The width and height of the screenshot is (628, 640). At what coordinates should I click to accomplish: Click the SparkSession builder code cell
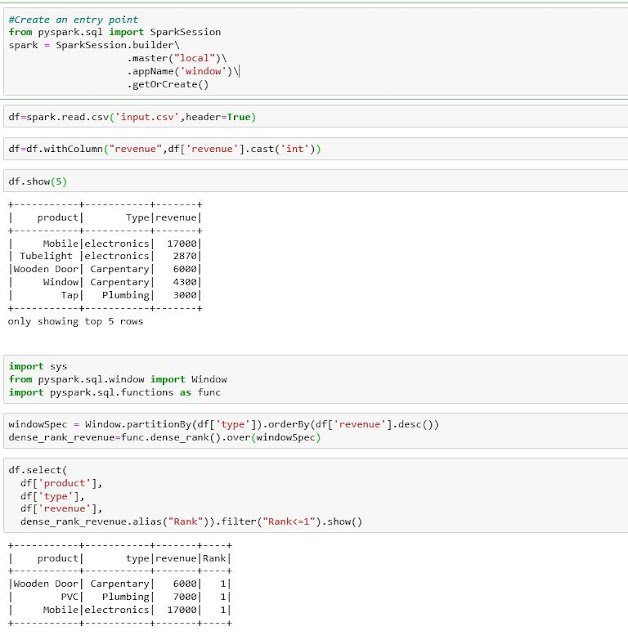pyautogui.click(x=315, y=51)
